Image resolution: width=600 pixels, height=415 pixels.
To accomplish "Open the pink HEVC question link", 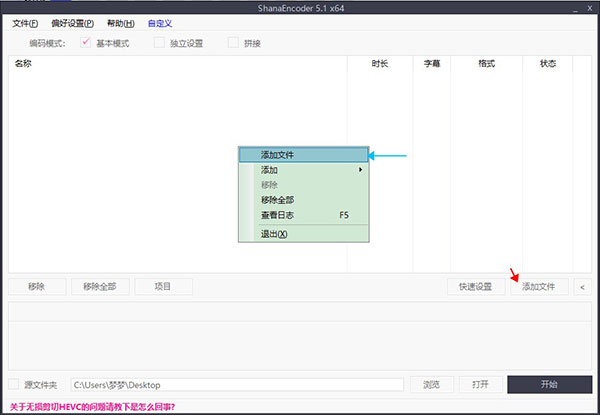I will coord(92,407).
